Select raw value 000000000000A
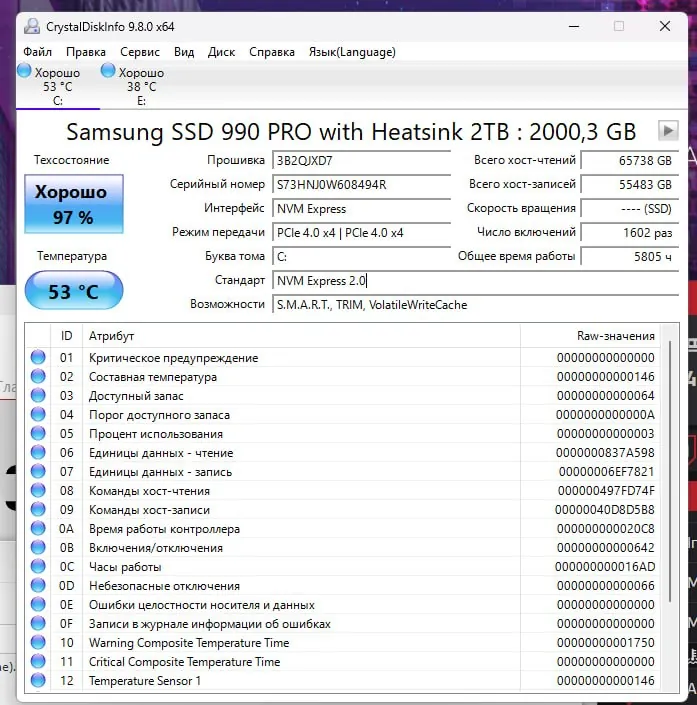Screen dimensions: 697x705 (x=605, y=415)
